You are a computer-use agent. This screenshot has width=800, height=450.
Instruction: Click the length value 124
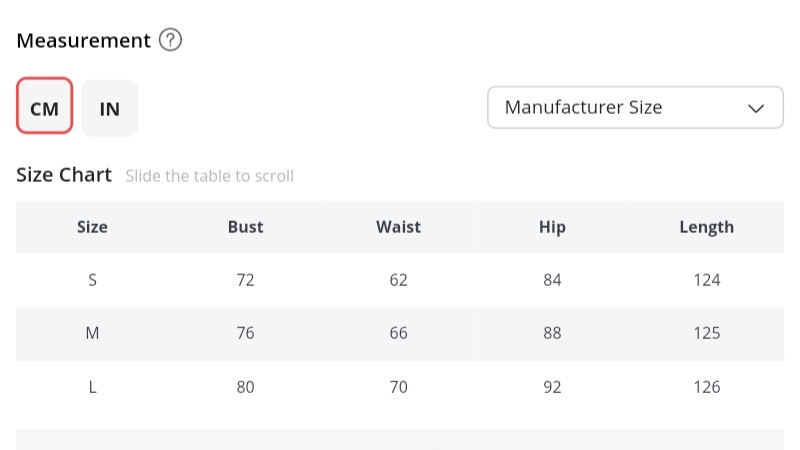706,280
